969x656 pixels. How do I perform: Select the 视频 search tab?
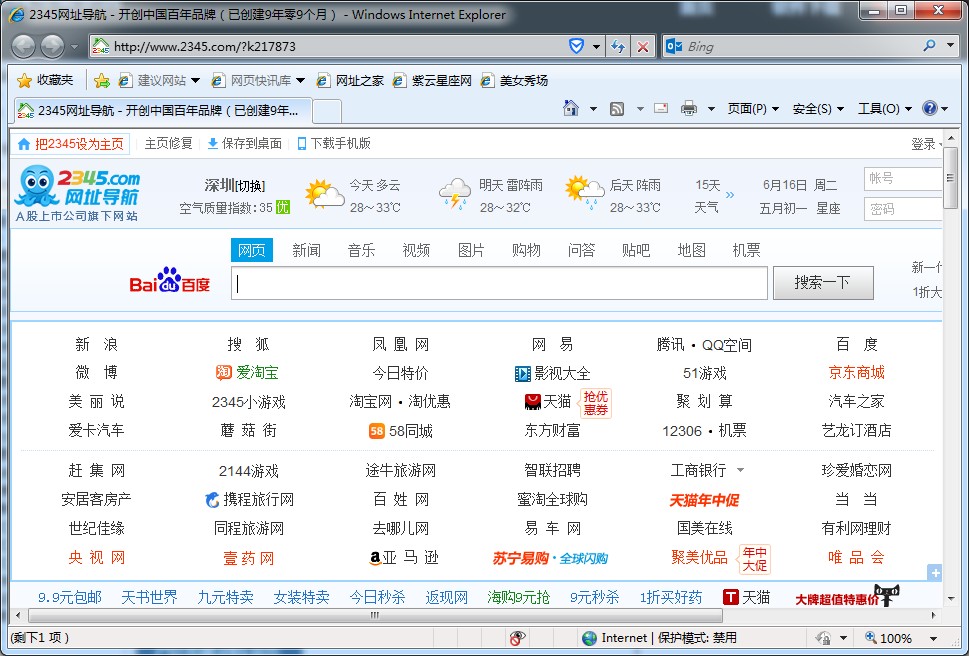click(416, 250)
